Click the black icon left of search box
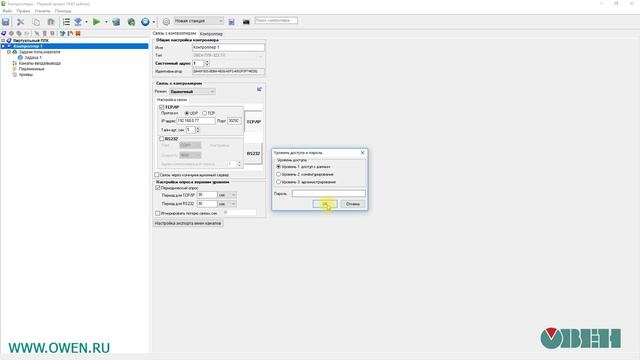This screenshot has height=360, width=640. 246,22
